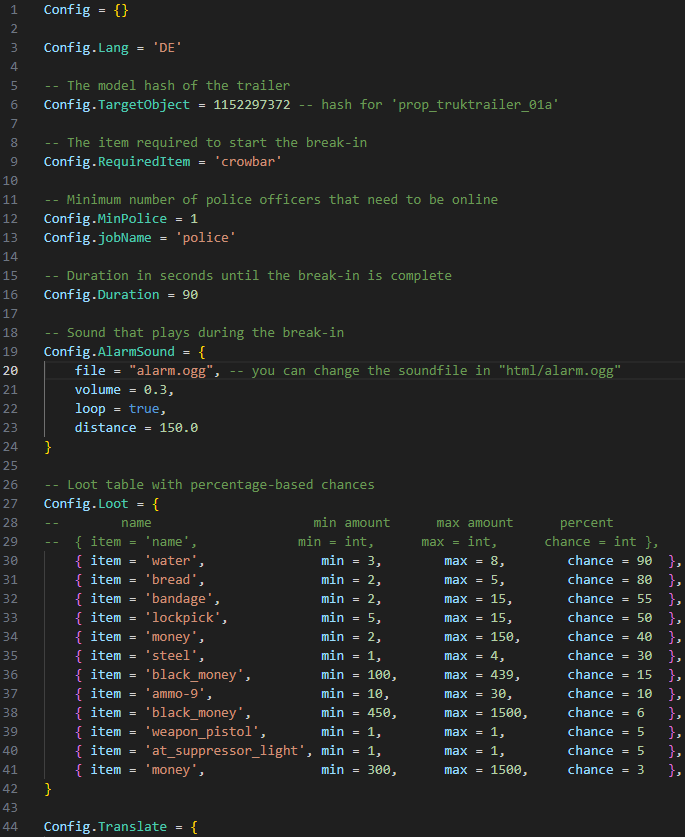Click the TargetObject hash number 1152297372
Image resolution: width=685 pixels, height=837 pixels.
click(x=252, y=105)
